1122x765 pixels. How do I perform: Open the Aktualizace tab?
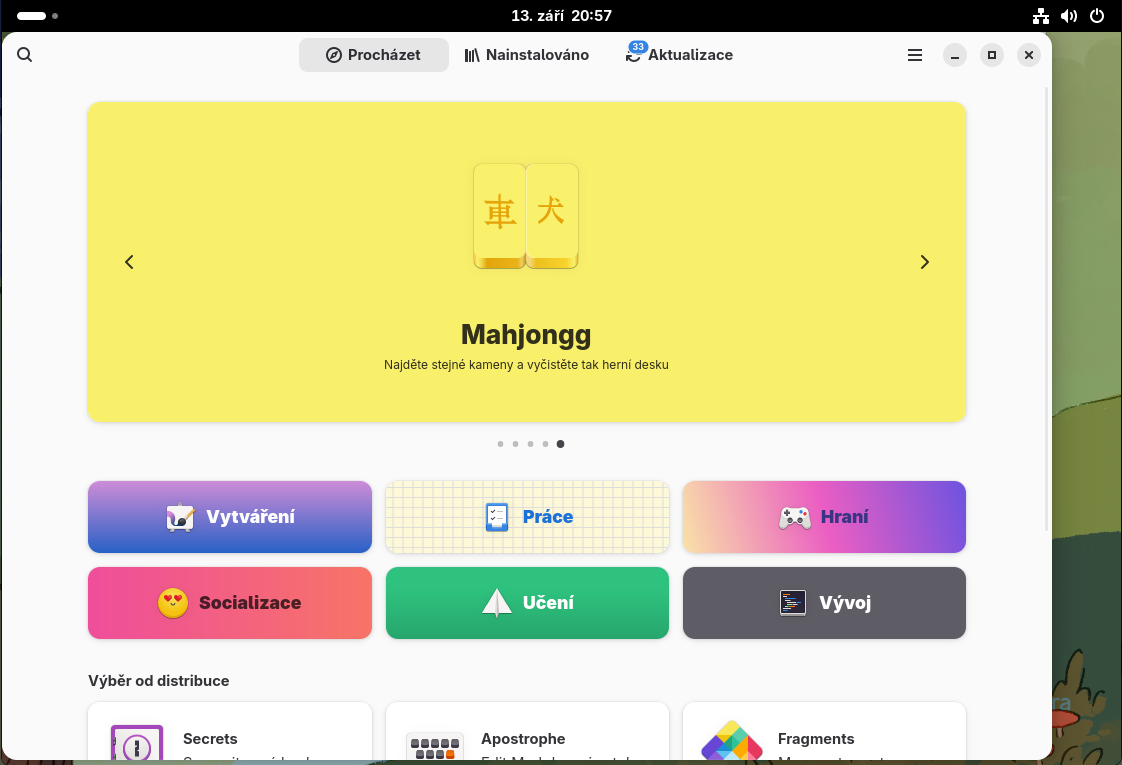679,55
